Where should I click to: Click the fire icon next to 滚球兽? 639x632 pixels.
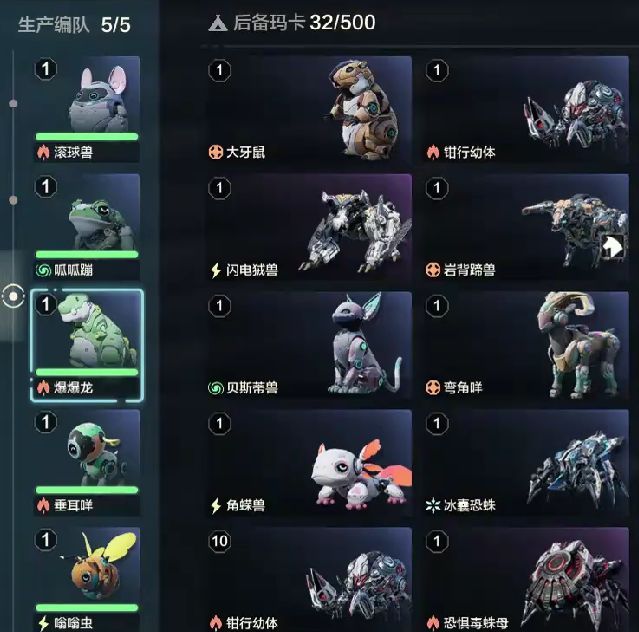[x=43, y=152]
